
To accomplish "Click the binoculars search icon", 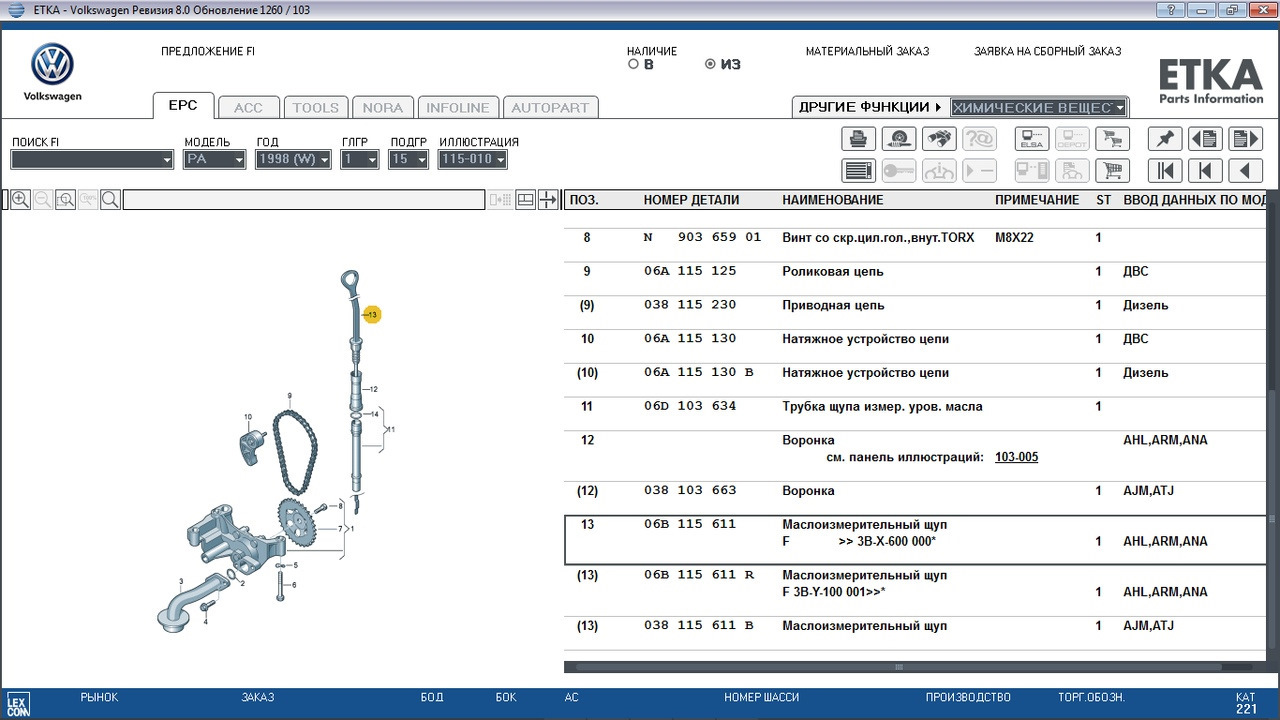I will tap(939, 139).
